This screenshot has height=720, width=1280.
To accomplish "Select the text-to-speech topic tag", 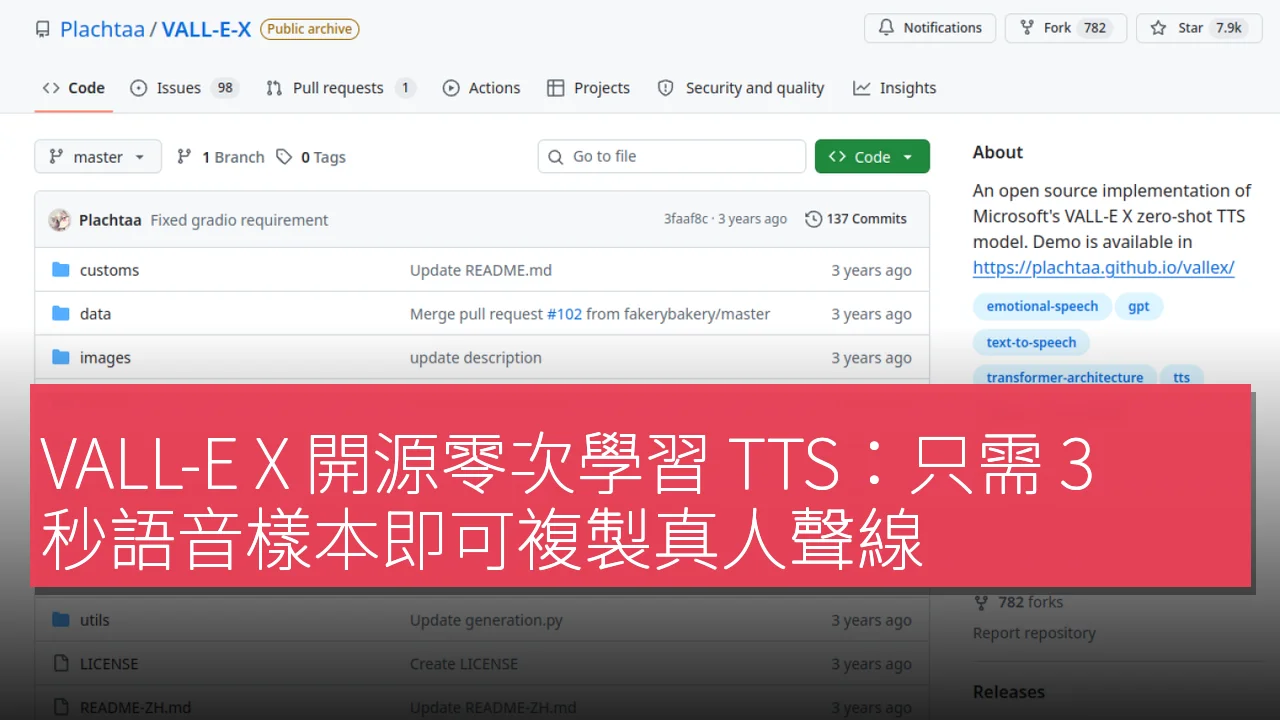I will tap(1031, 342).
